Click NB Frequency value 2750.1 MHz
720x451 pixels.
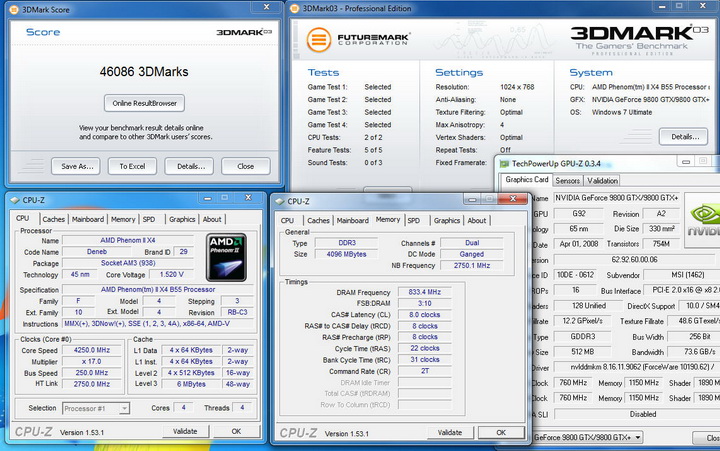pyautogui.click(x=472, y=265)
